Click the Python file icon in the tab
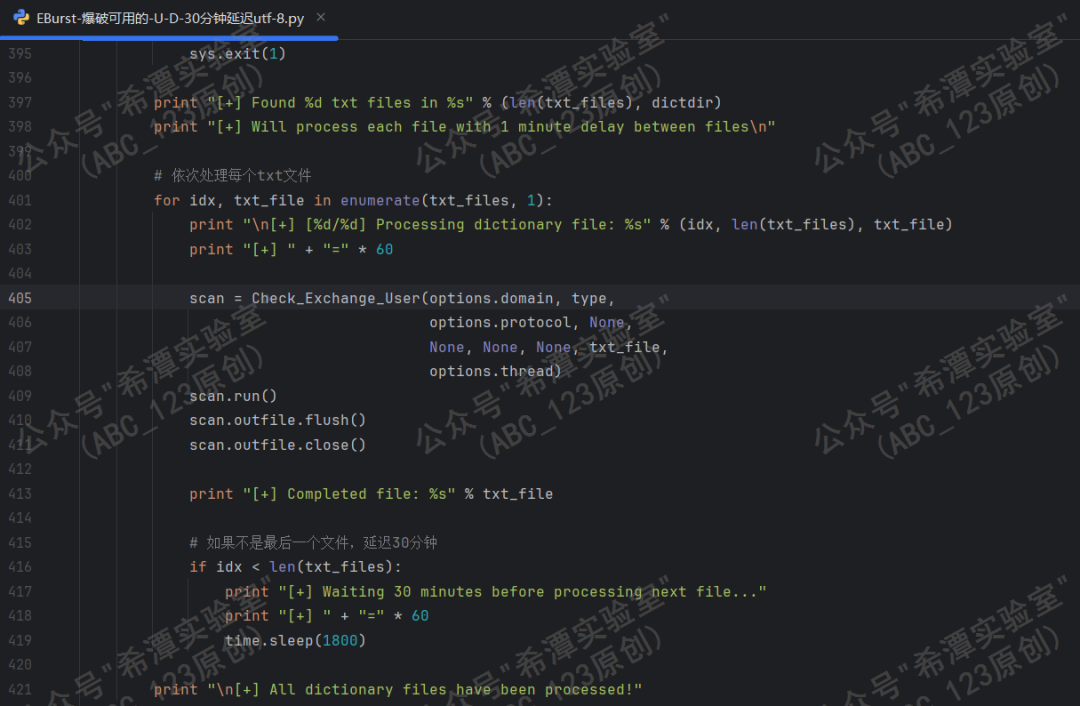Image resolution: width=1080 pixels, height=706 pixels. [x=21, y=17]
